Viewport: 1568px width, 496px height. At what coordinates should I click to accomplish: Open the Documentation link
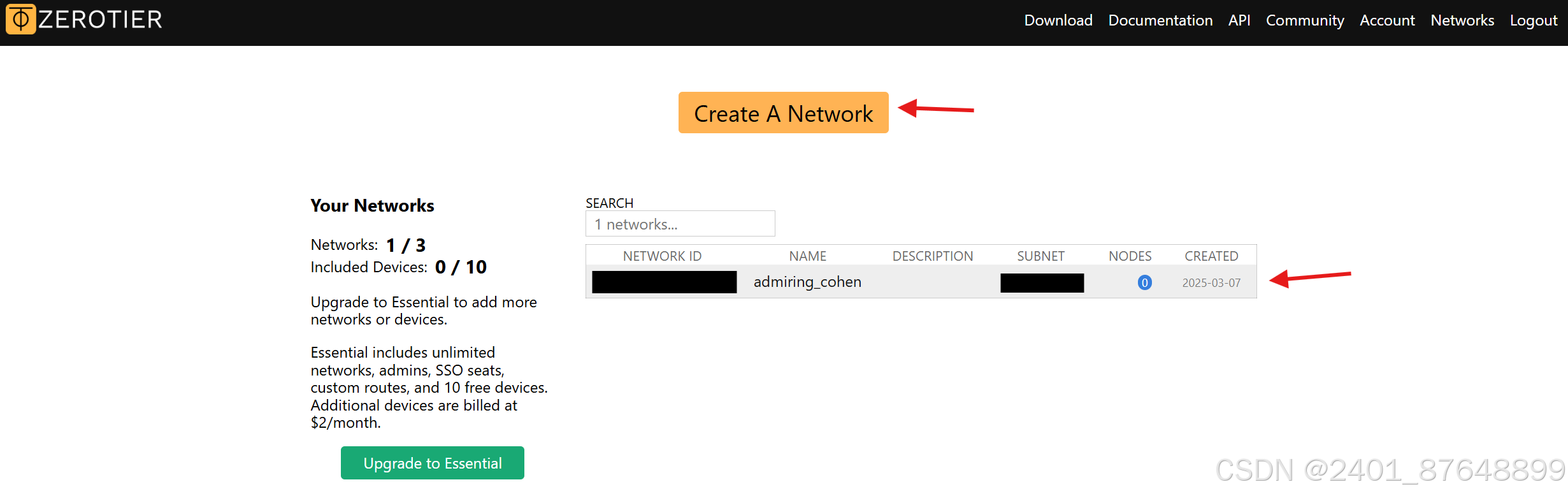1160,20
